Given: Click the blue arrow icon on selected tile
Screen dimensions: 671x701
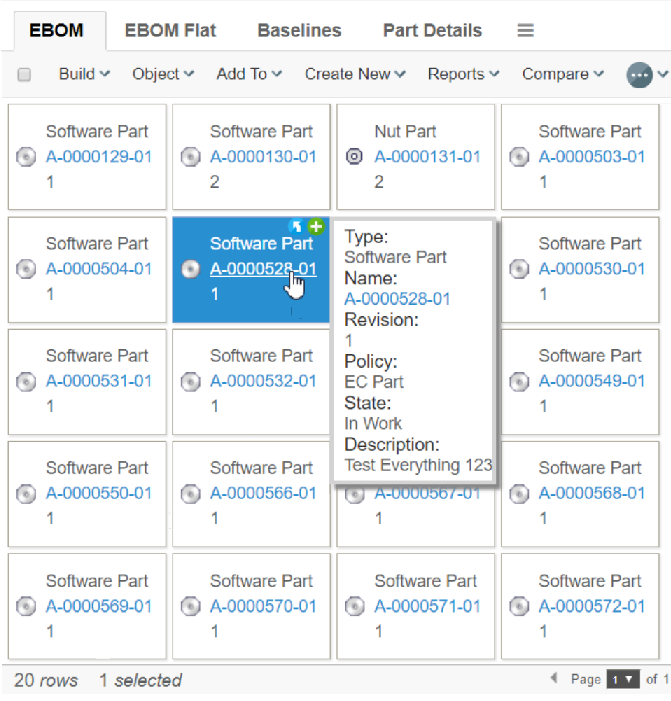Looking at the screenshot, I should 296,226.
